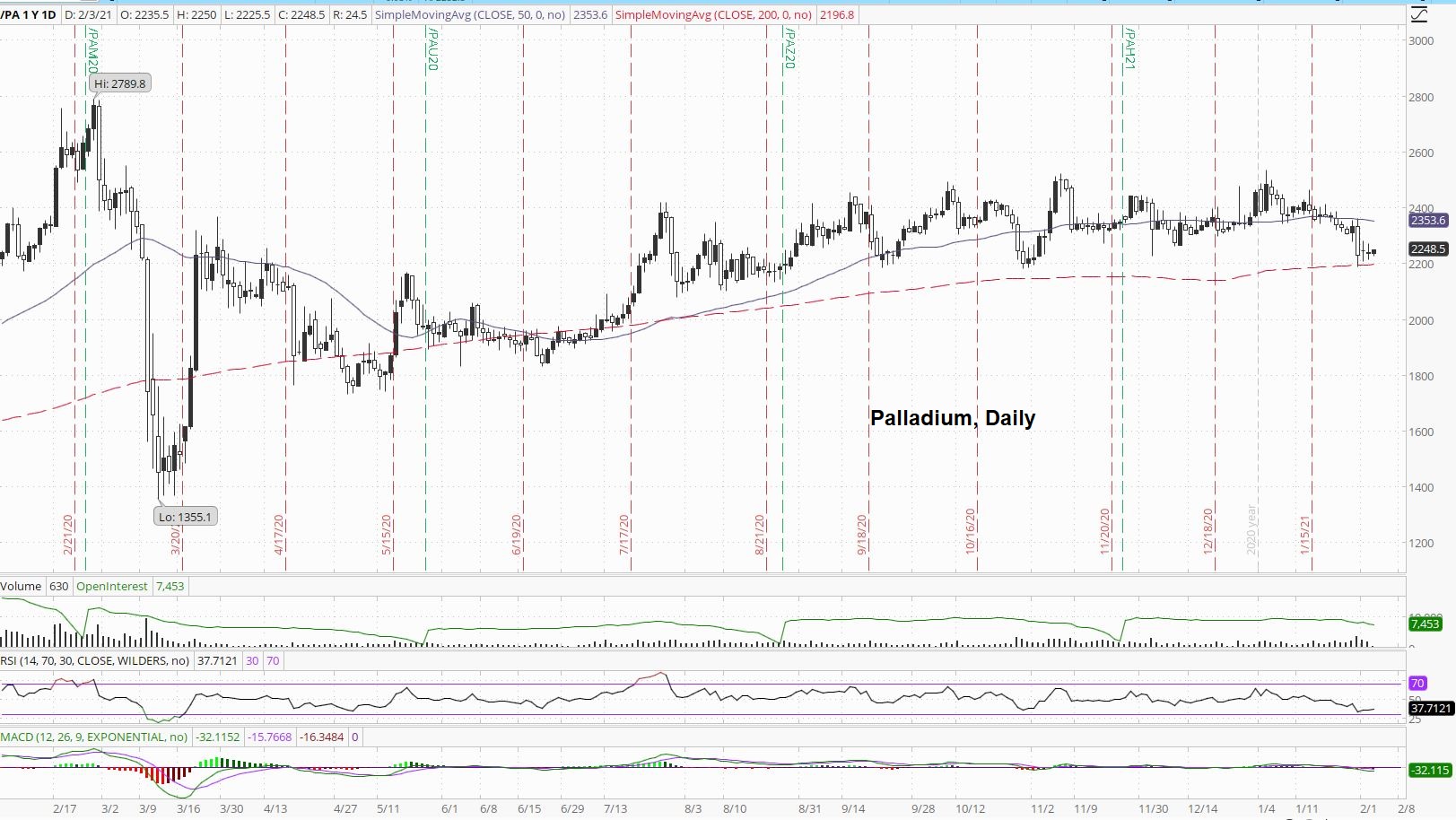Viewport: 1456px width, 820px height.
Task: Click the price axis scale icon
Action: (x=1418, y=14)
